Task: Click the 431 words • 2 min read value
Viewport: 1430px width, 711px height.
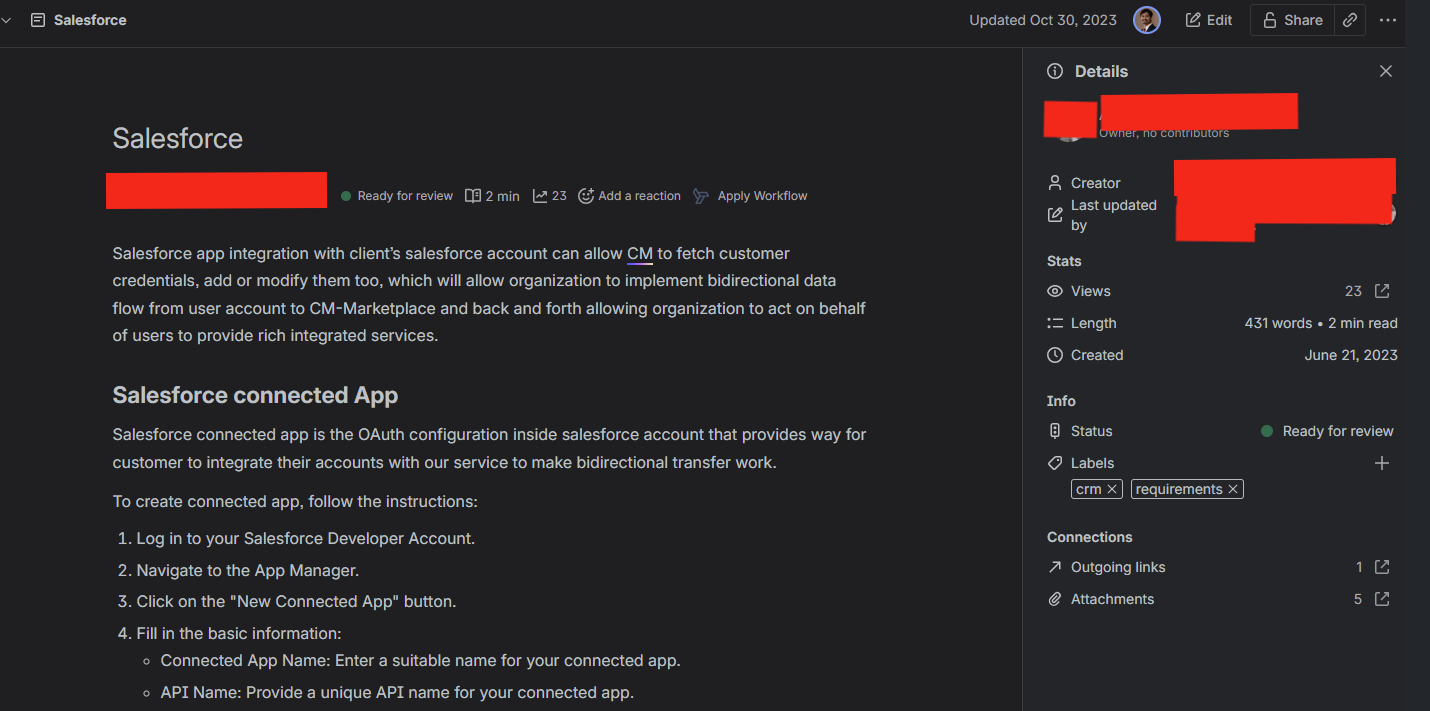Action: pos(1321,323)
